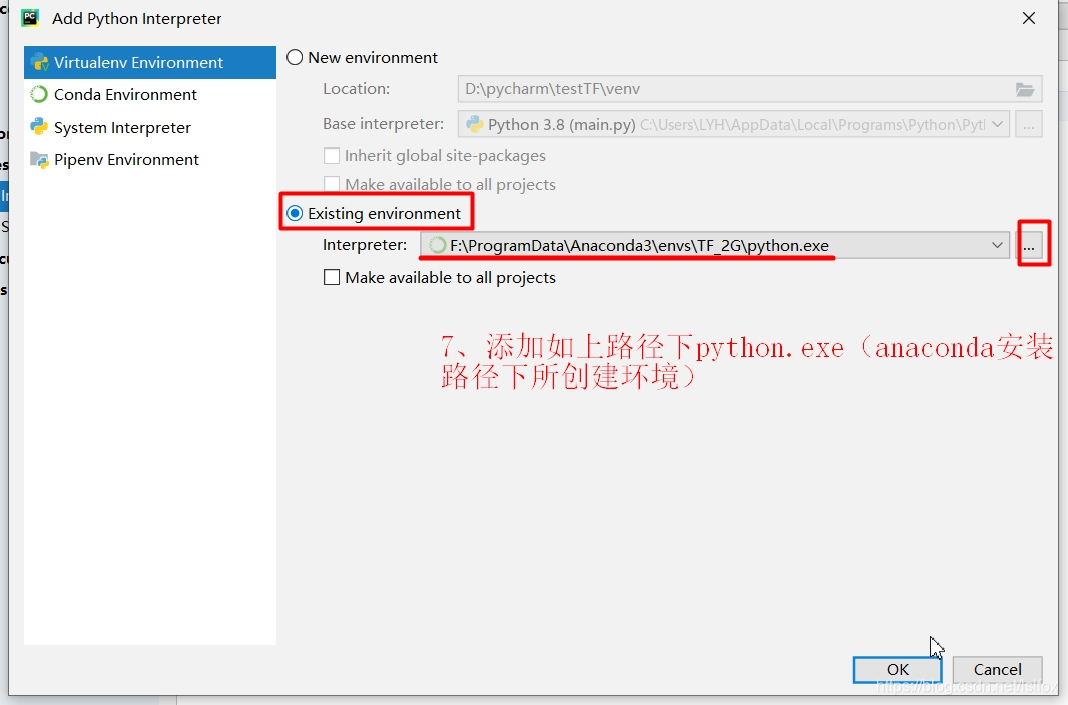Viewport: 1068px width, 705px height.
Task: Click the Cancel button
Action: coord(997,669)
